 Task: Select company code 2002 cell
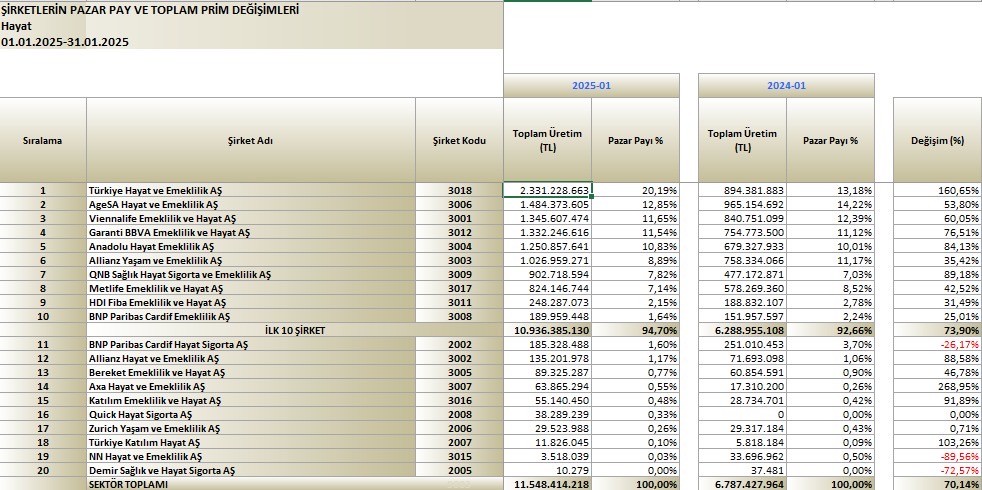[x=459, y=344]
